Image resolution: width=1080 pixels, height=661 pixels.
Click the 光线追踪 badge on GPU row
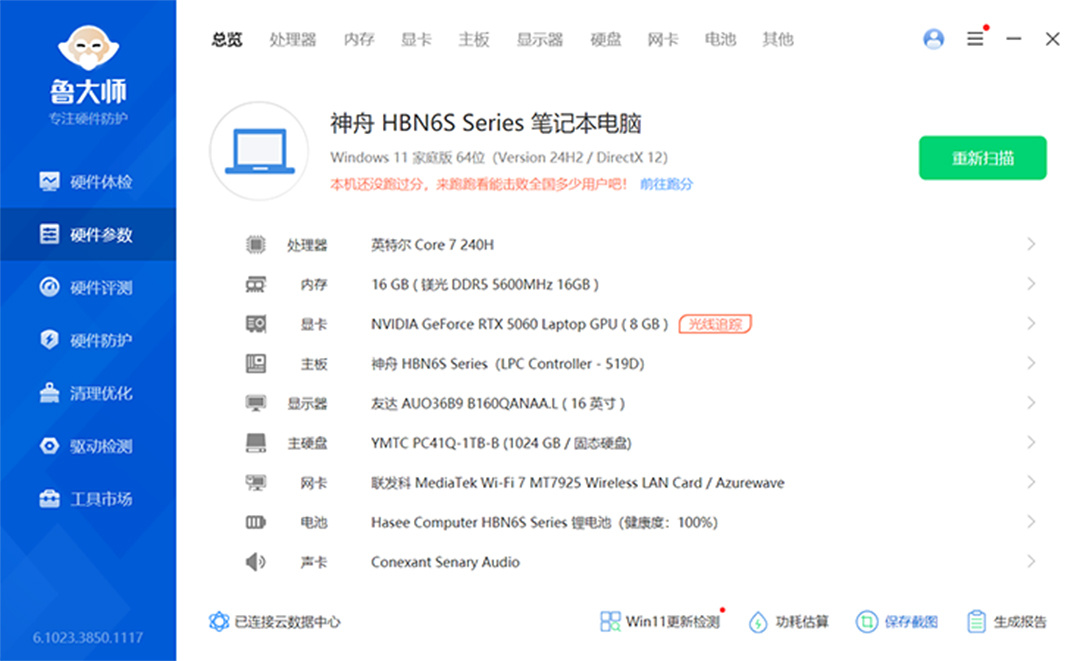(715, 324)
